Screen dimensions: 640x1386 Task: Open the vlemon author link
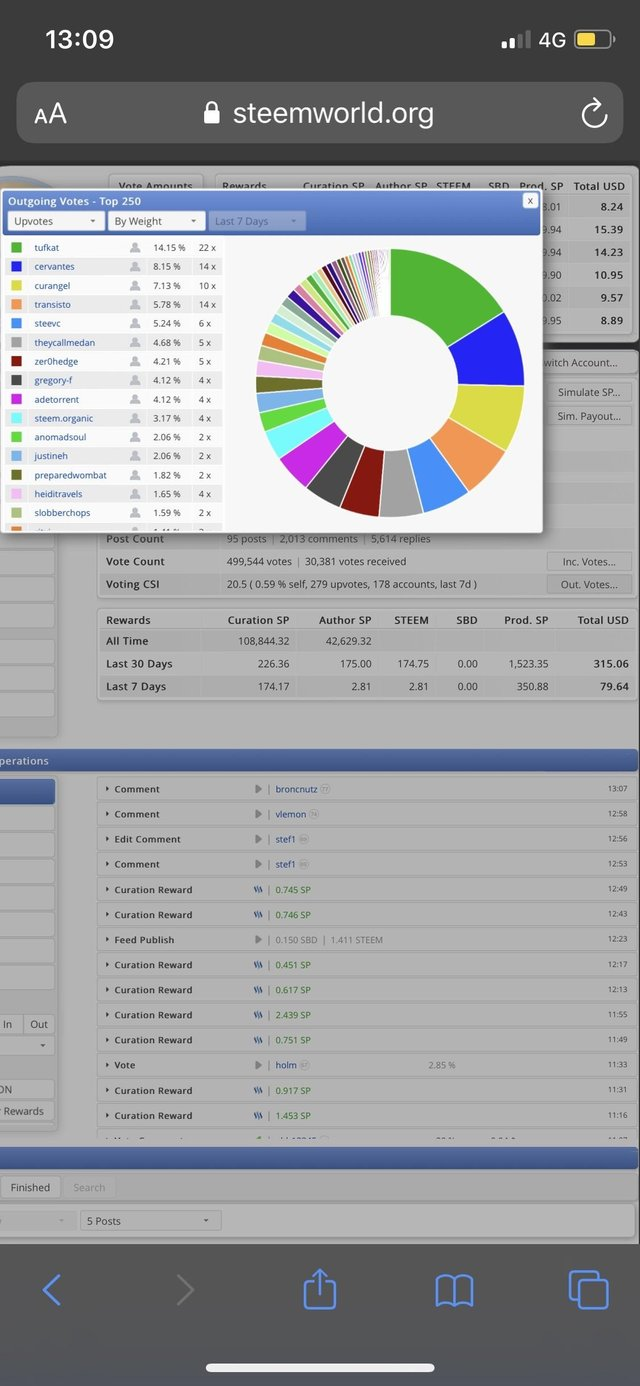click(x=290, y=814)
